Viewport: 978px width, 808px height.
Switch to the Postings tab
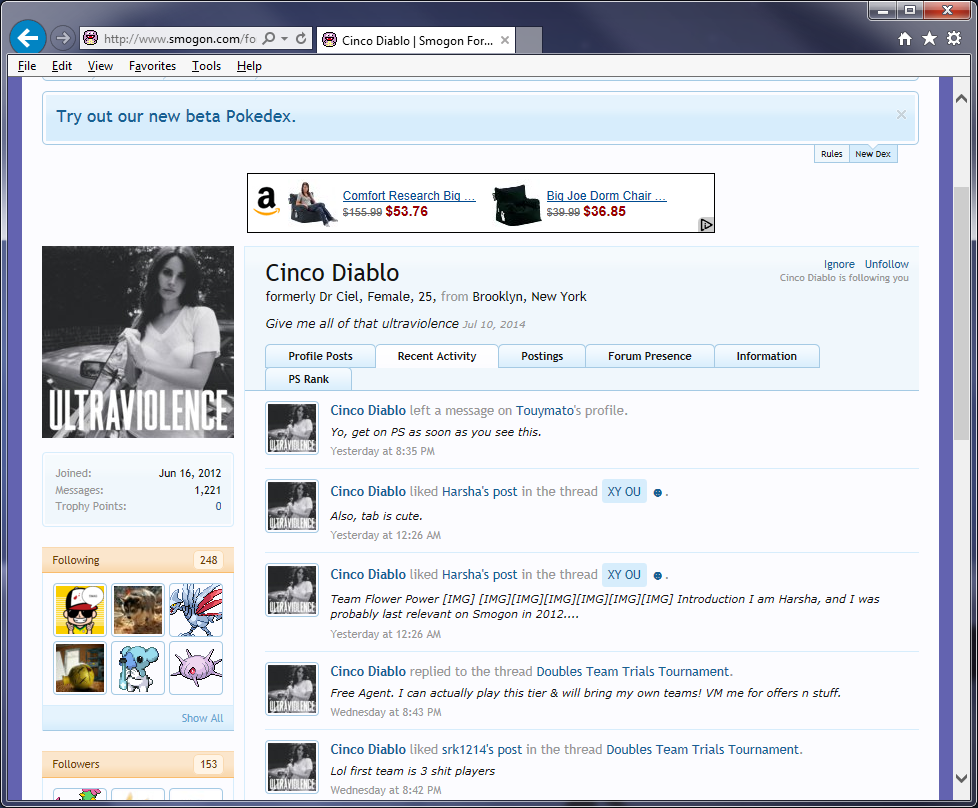pos(542,356)
